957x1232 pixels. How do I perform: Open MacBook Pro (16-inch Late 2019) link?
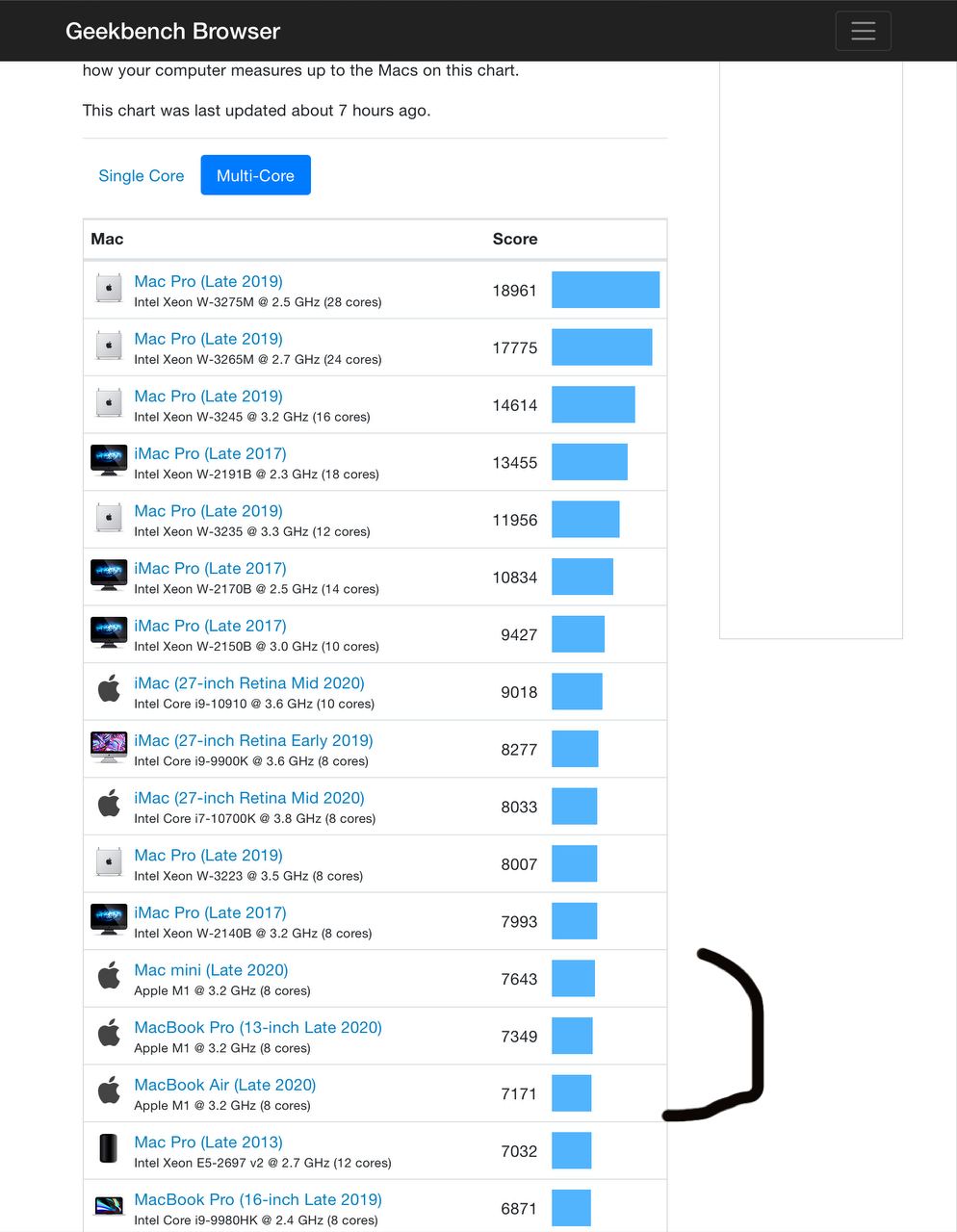click(x=258, y=1199)
